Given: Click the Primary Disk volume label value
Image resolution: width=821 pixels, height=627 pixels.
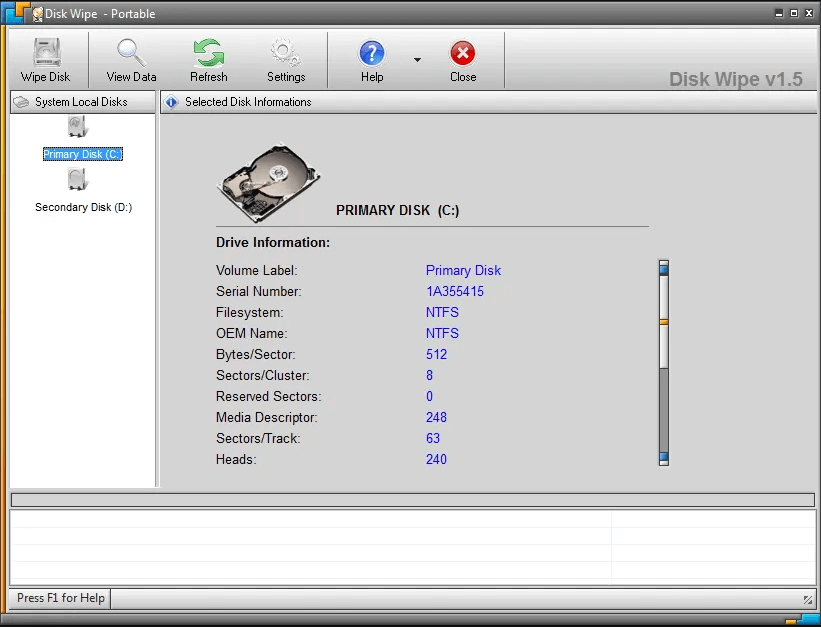Looking at the screenshot, I should point(463,270).
